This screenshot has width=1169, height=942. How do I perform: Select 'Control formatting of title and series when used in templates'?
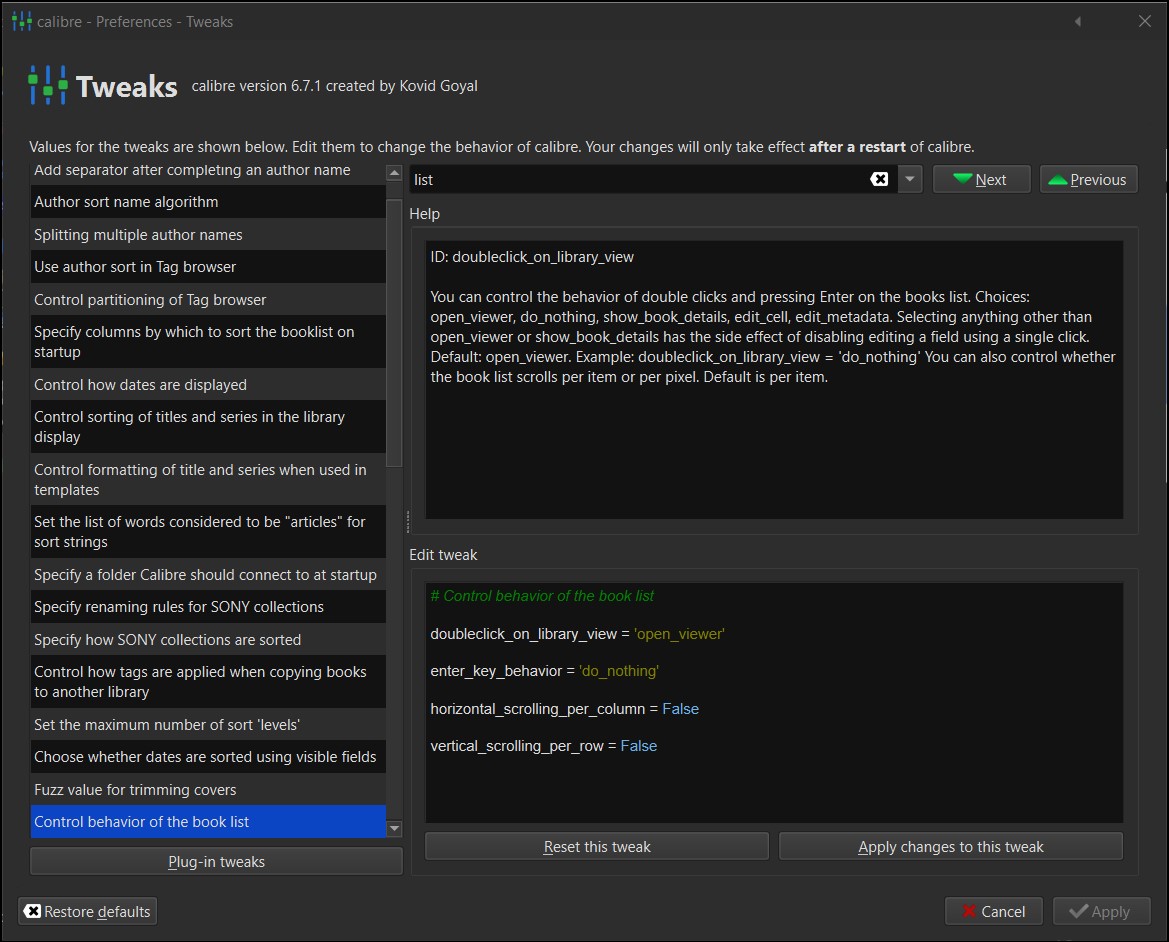[x=208, y=480]
